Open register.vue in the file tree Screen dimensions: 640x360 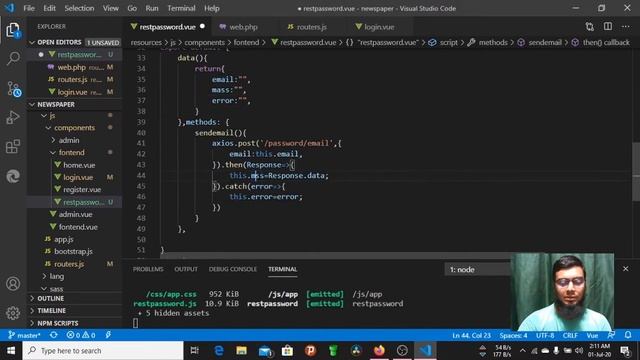click(82, 189)
